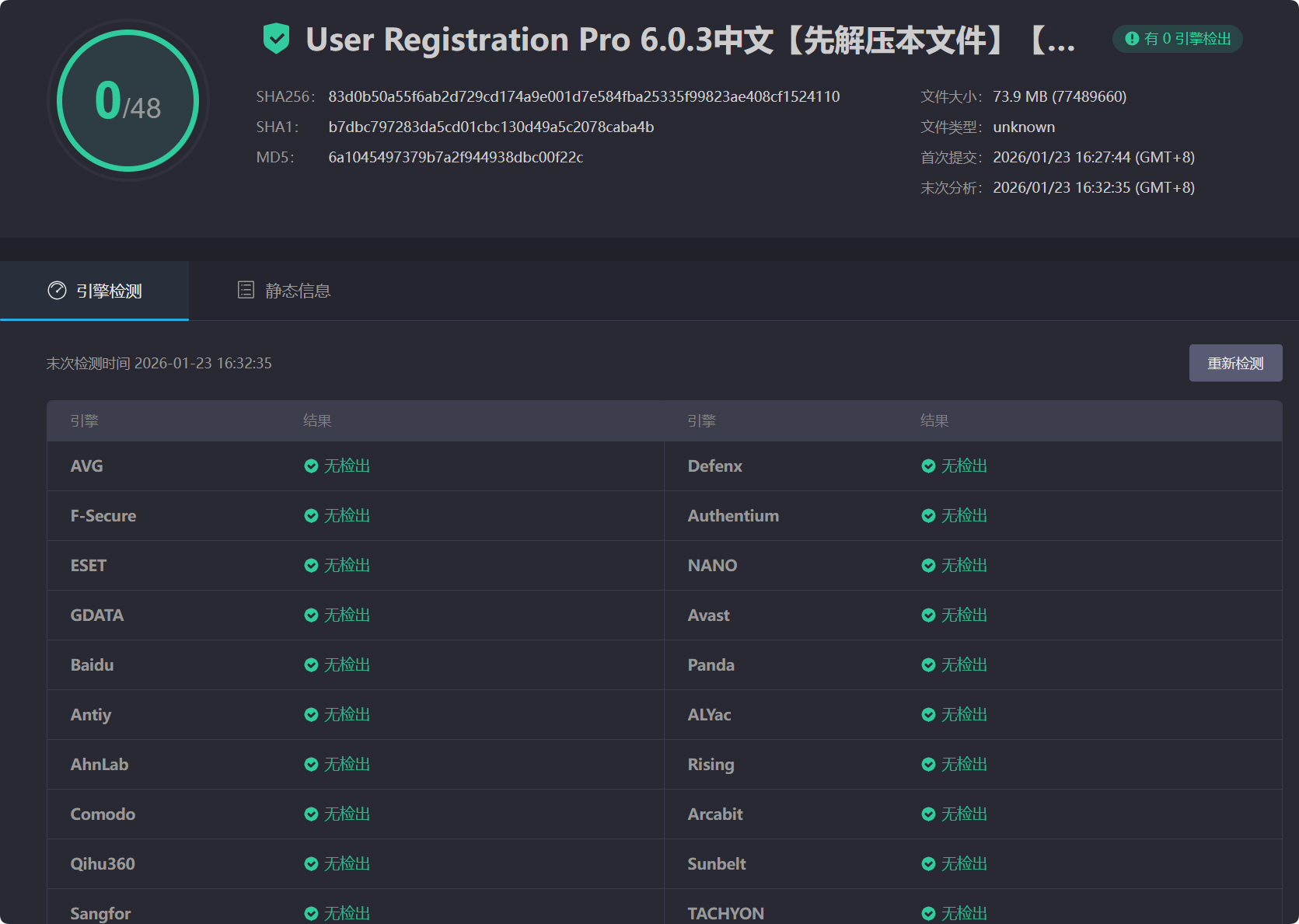Click the last analysis time in header

[1094, 187]
